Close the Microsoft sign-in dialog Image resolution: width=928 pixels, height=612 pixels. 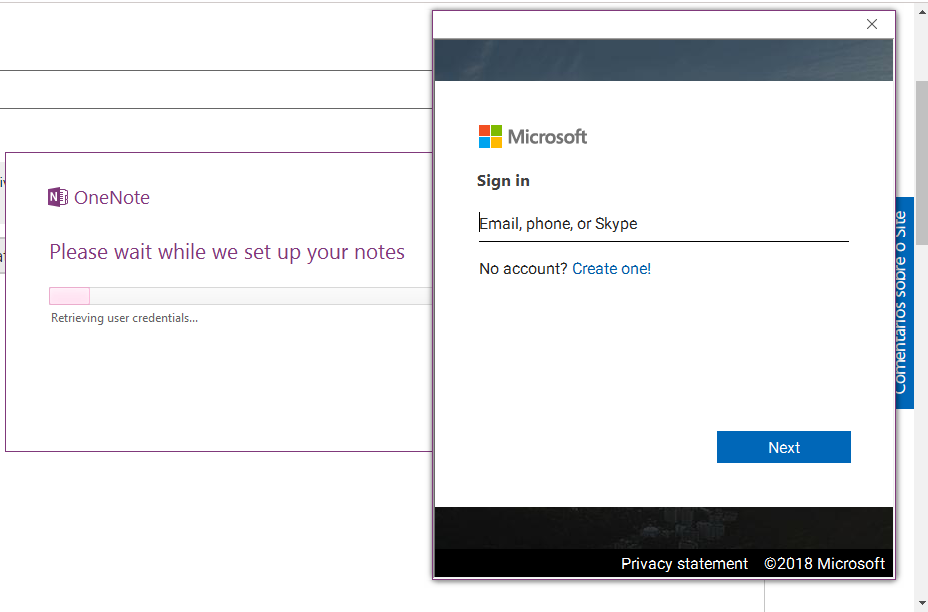point(872,24)
